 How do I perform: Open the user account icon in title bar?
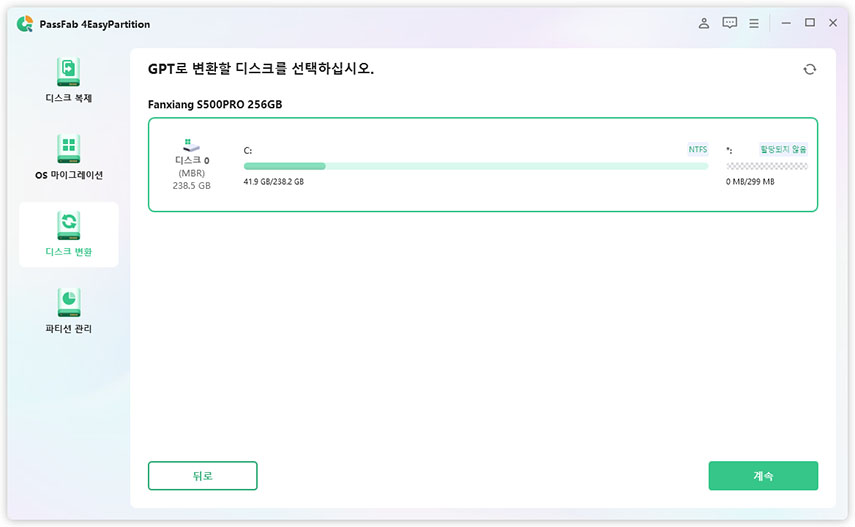pos(704,23)
